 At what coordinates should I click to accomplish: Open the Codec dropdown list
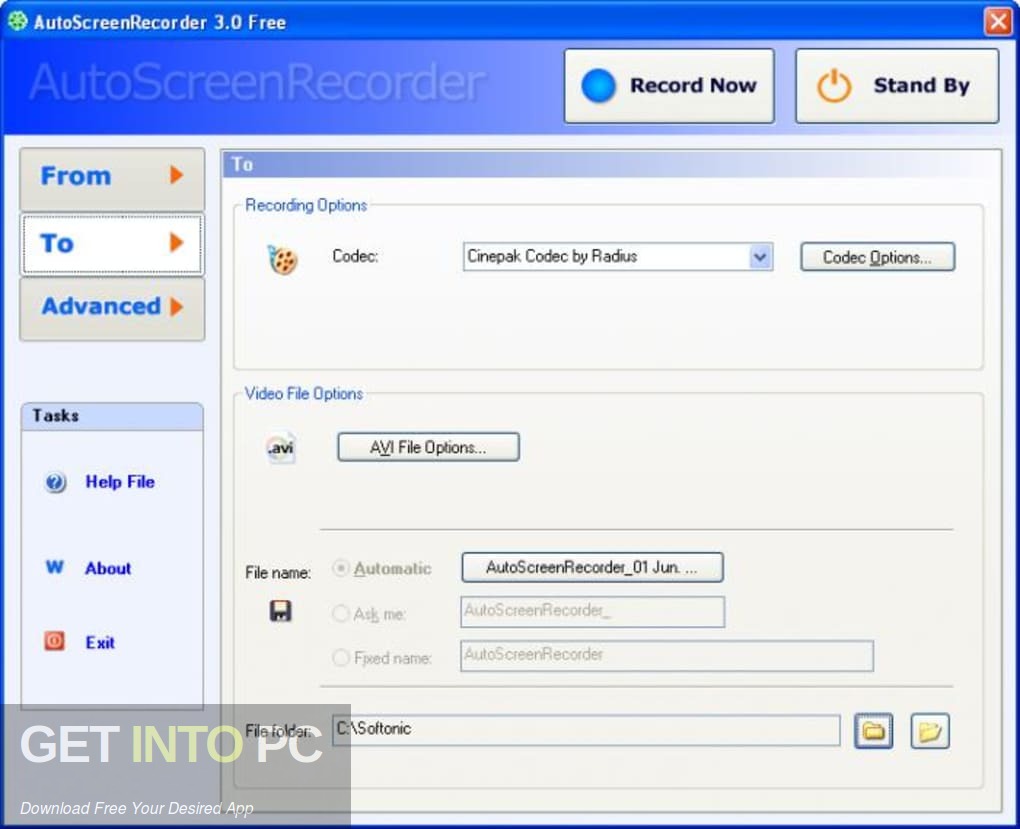760,256
